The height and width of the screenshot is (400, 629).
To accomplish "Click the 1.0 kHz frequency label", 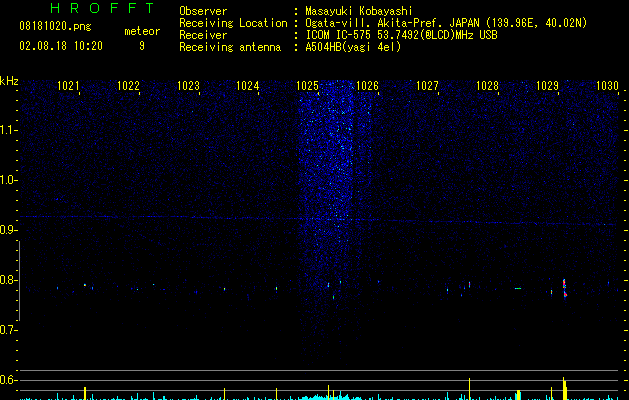I will [8, 180].
